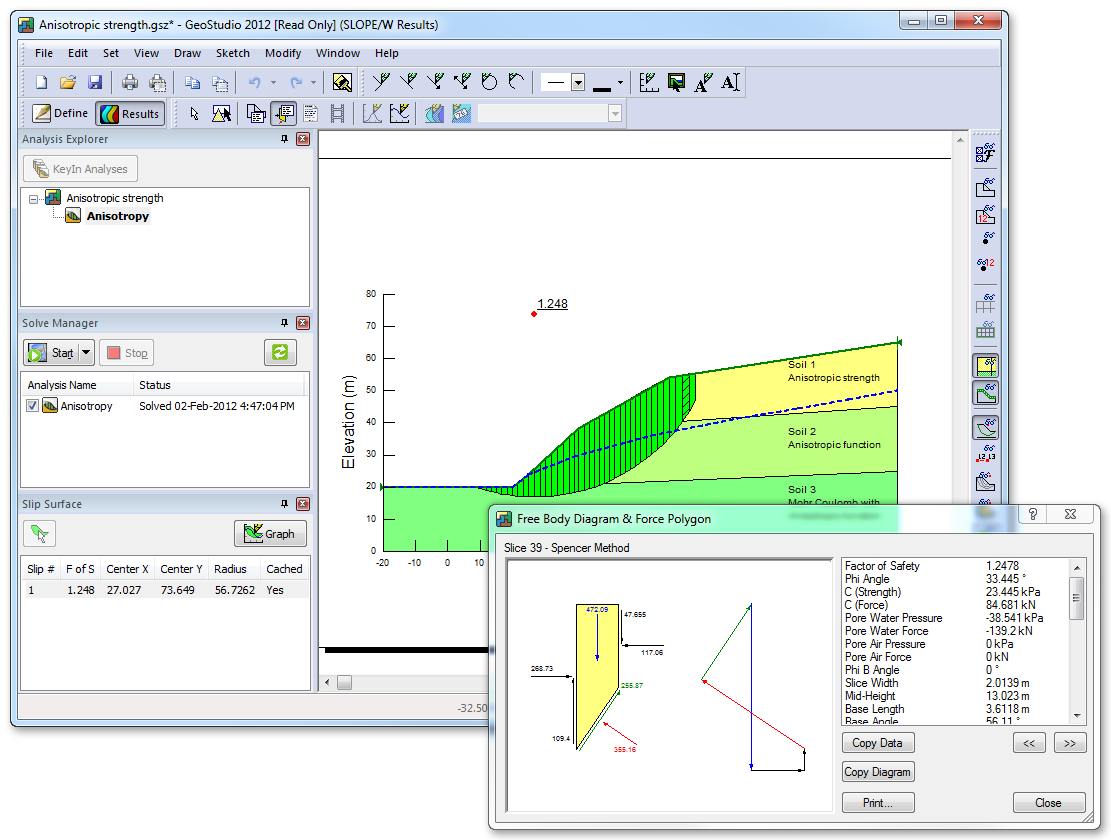Select the sketch text A icon

click(703, 82)
